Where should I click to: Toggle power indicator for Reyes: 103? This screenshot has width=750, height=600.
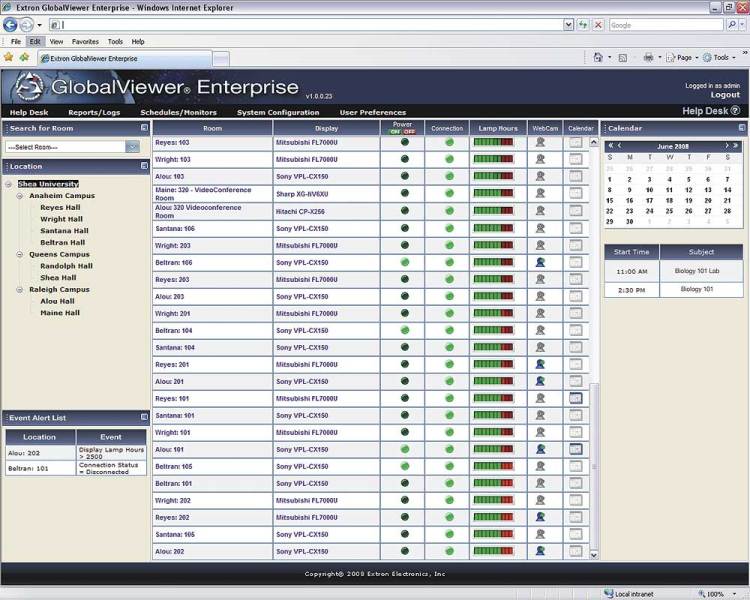click(405, 142)
